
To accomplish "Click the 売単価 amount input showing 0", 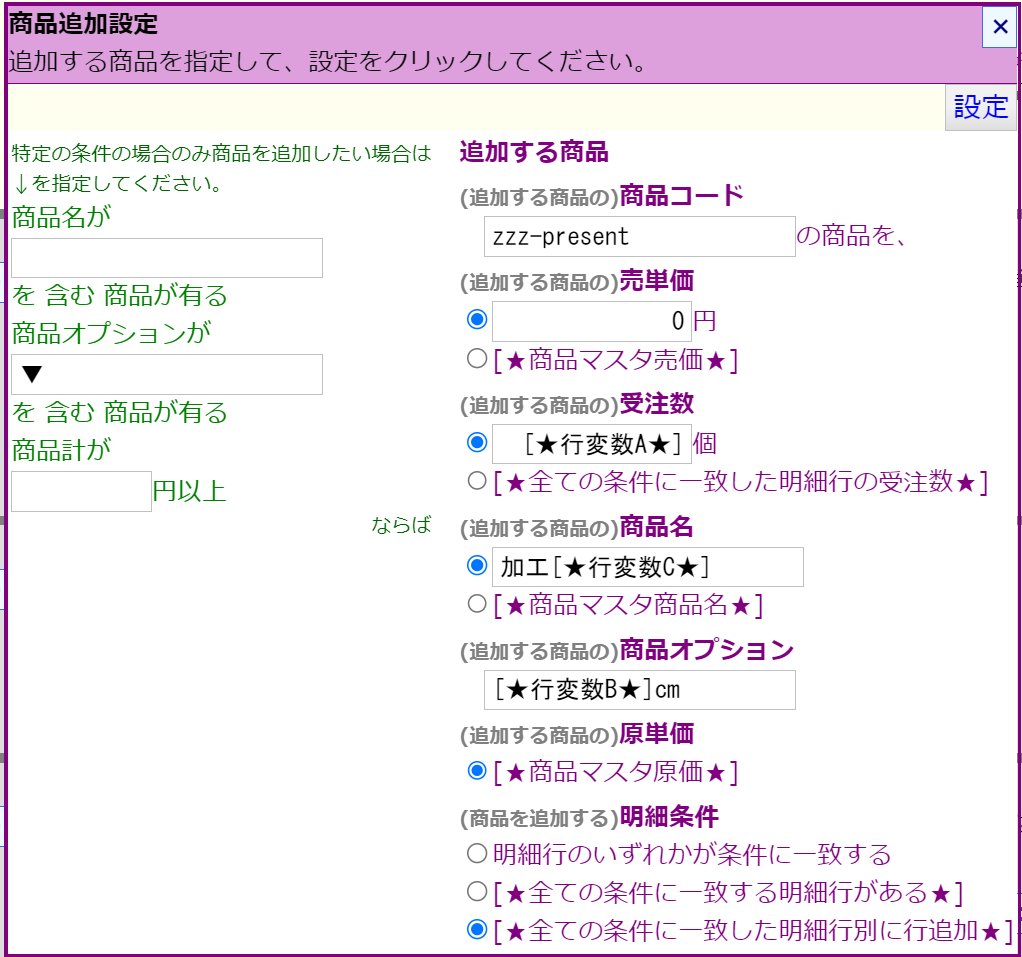I will coord(591,321).
